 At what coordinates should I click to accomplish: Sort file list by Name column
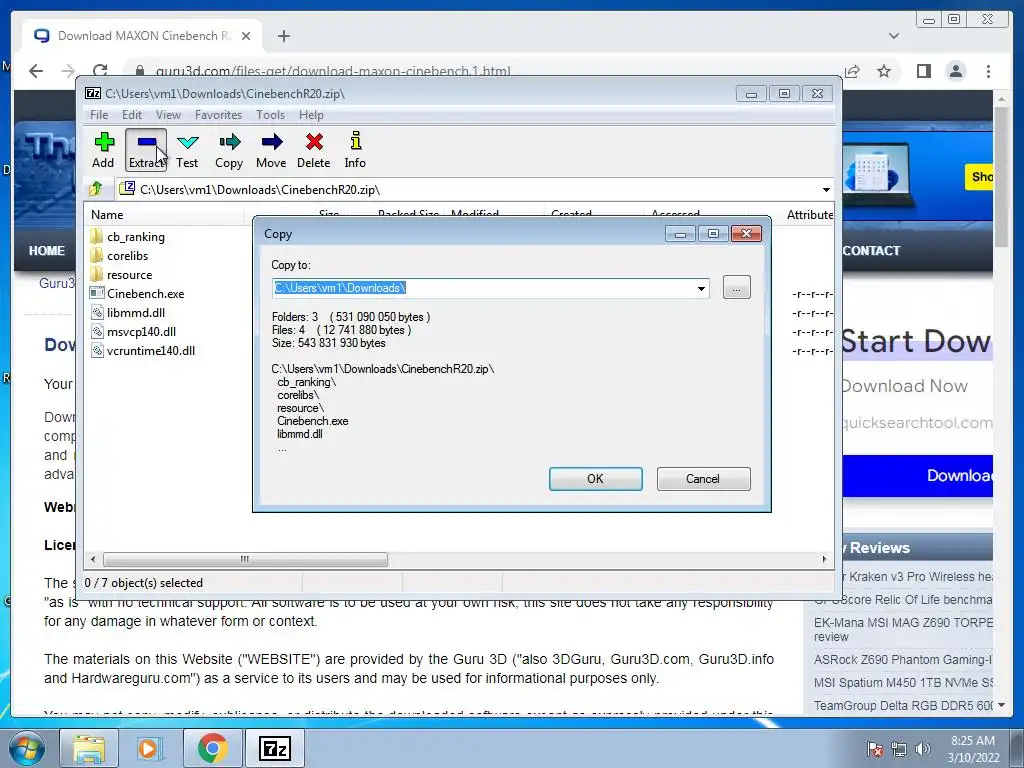coord(165,214)
